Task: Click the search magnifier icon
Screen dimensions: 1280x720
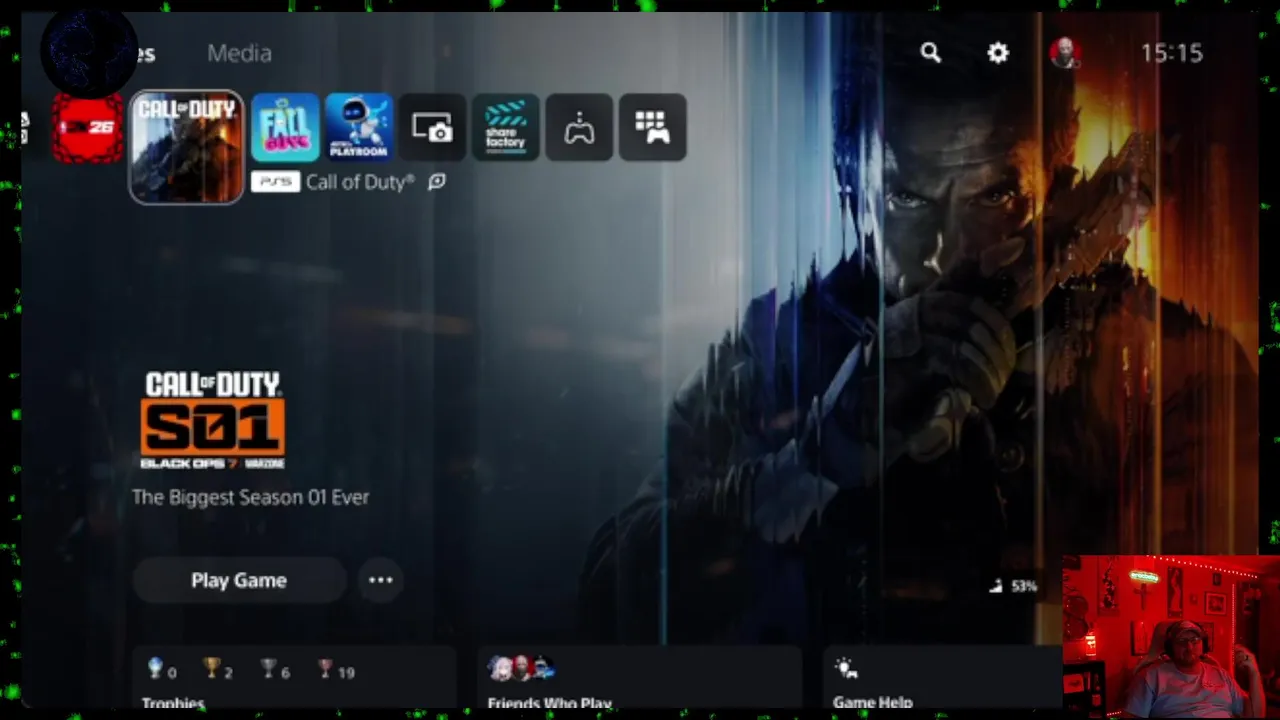Action: pyautogui.click(x=931, y=53)
